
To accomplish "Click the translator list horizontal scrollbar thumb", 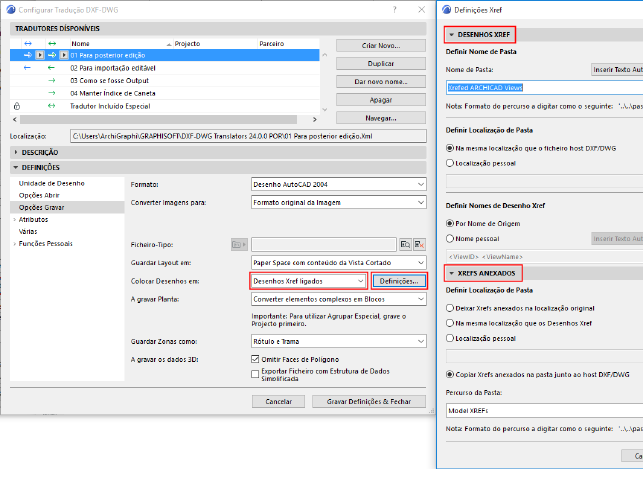I will [x=158, y=119].
